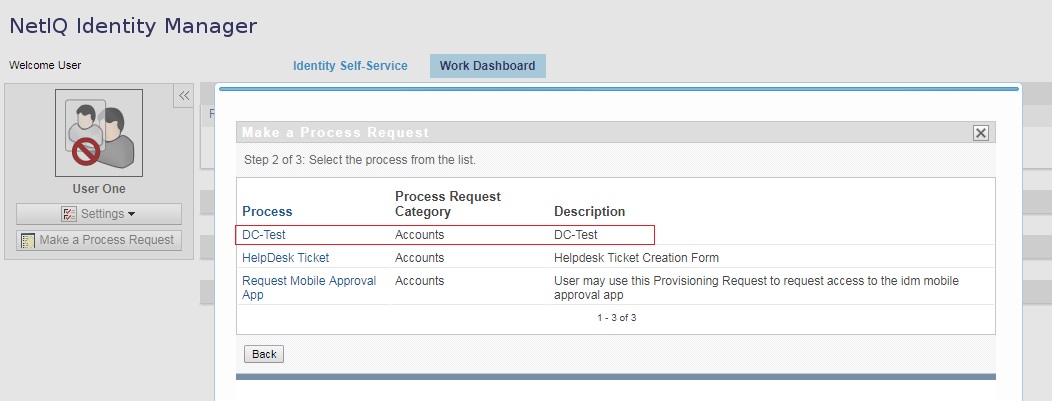
Task: Choose the Request Mobile Approval App process
Action: pos(309,288)
